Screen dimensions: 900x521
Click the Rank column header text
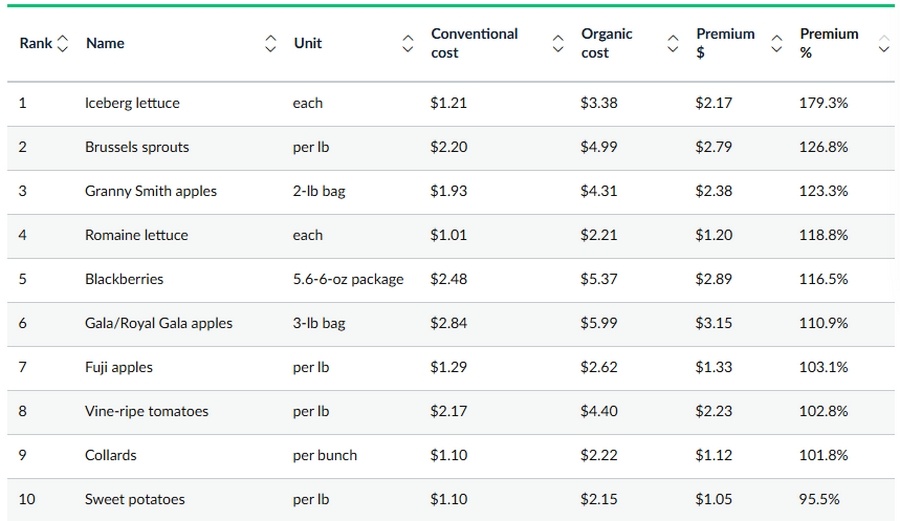pyautogui.click(x=36, y=44)
